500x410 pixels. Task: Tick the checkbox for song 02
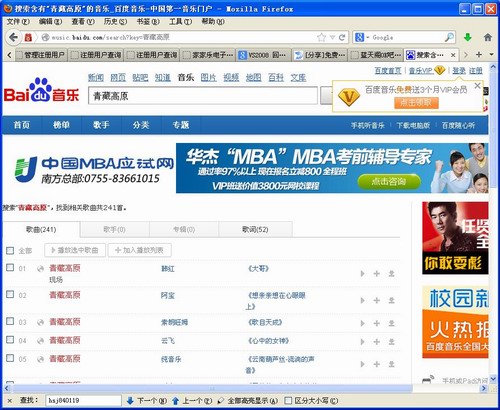pos(10,294)
